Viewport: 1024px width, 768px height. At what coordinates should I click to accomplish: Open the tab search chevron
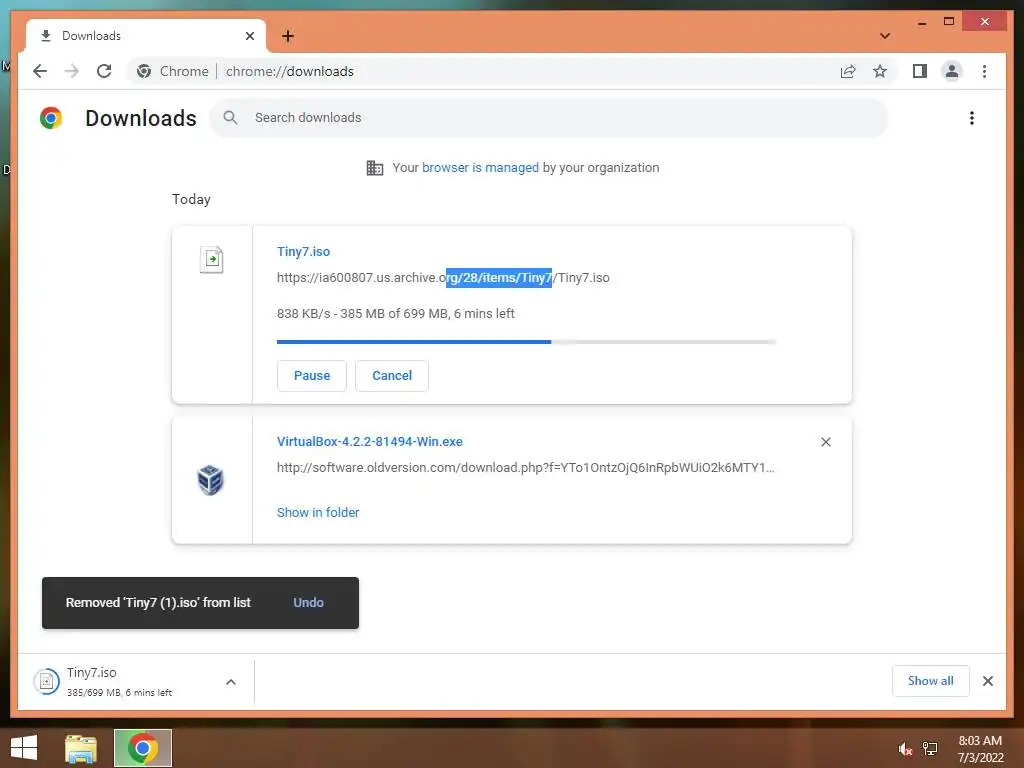pyautogui.click(x=885, y=36)
